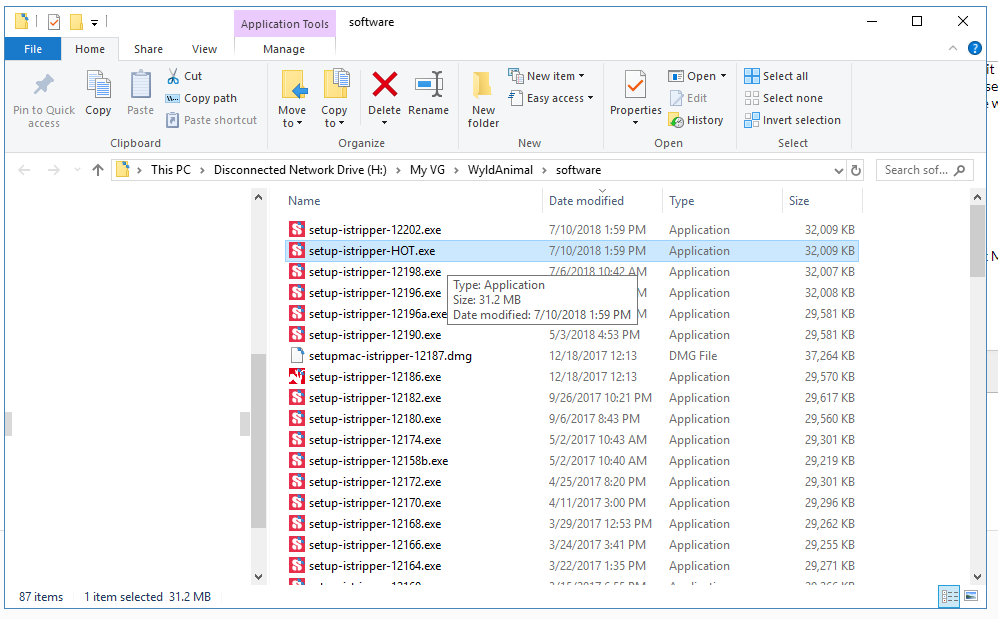This screenshot has width=998, height=619.
Task: Click the Edit command
Action: point(689,98)
